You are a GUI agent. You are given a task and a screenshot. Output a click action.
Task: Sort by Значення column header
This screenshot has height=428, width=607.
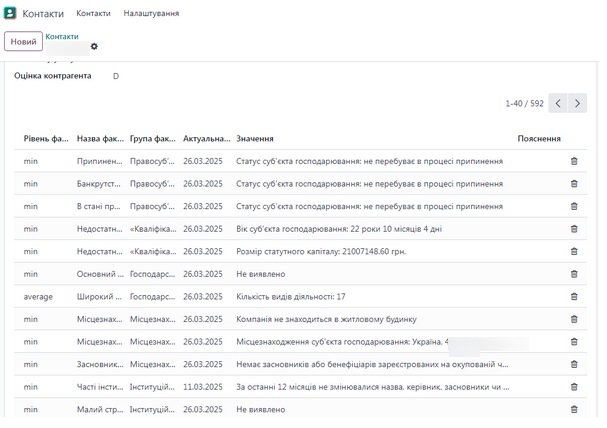coord(255,139)
